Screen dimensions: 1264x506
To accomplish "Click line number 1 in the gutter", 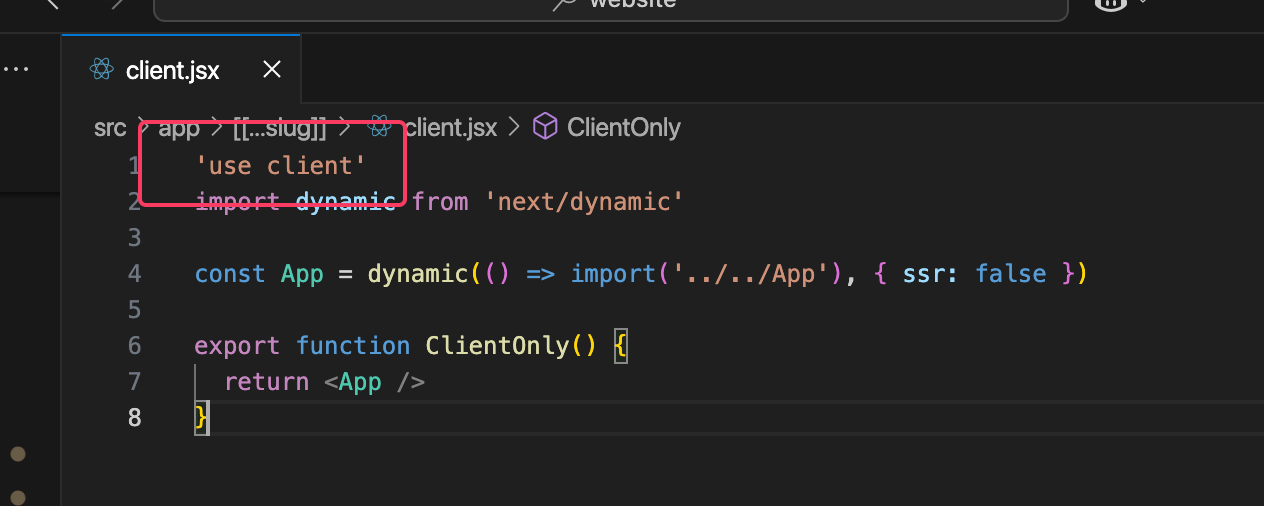I will pos(134,166).
